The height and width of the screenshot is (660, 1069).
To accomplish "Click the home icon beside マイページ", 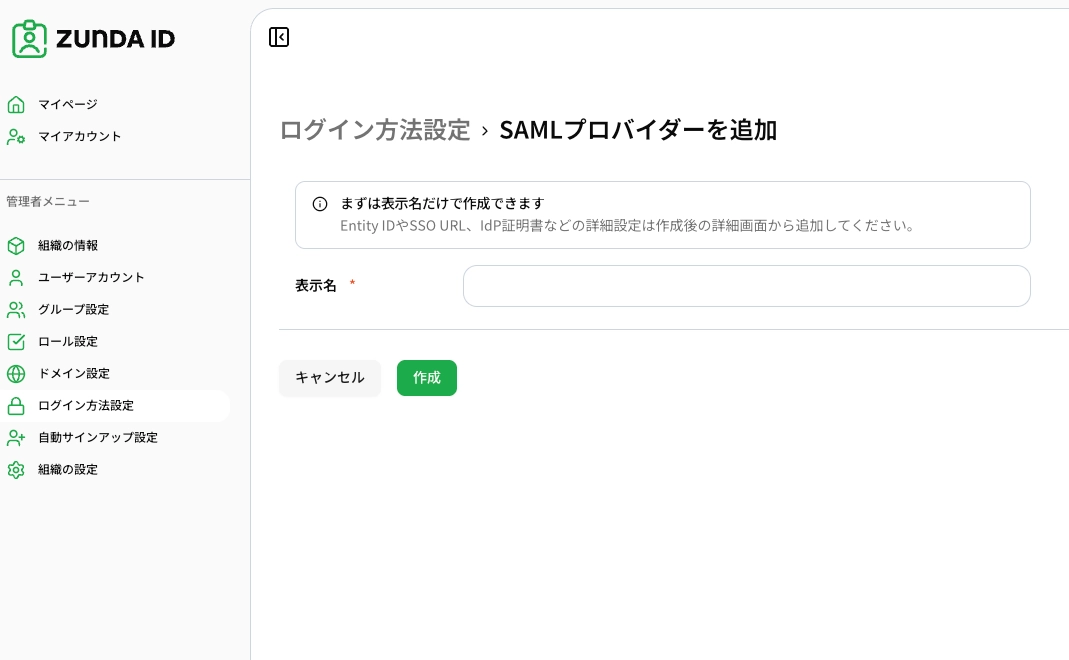I will [x=16, y=104].
